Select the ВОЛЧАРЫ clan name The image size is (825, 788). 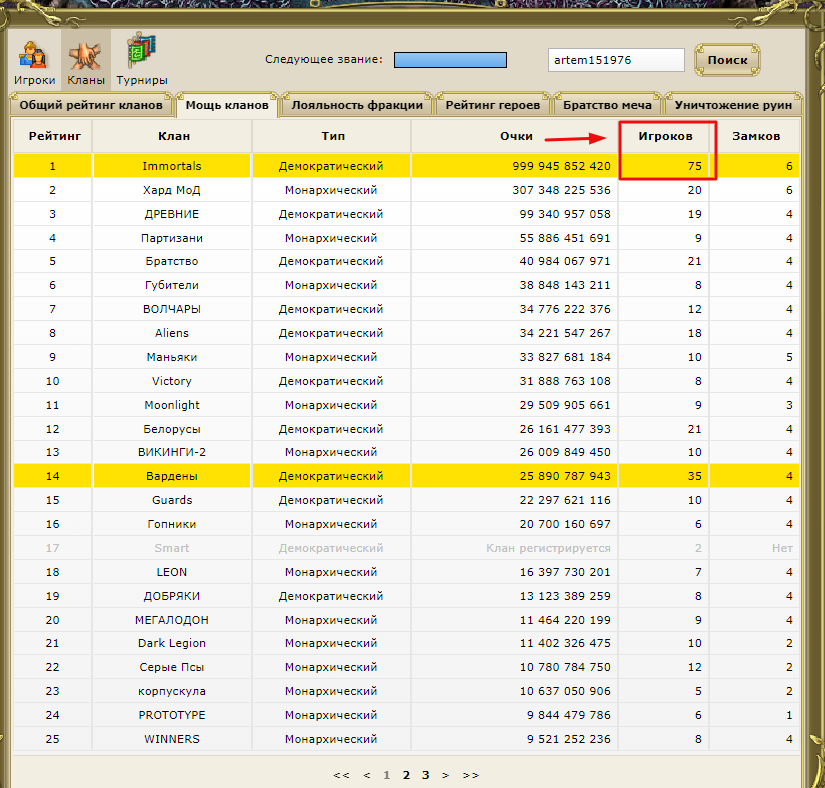[x=172, y=309]
